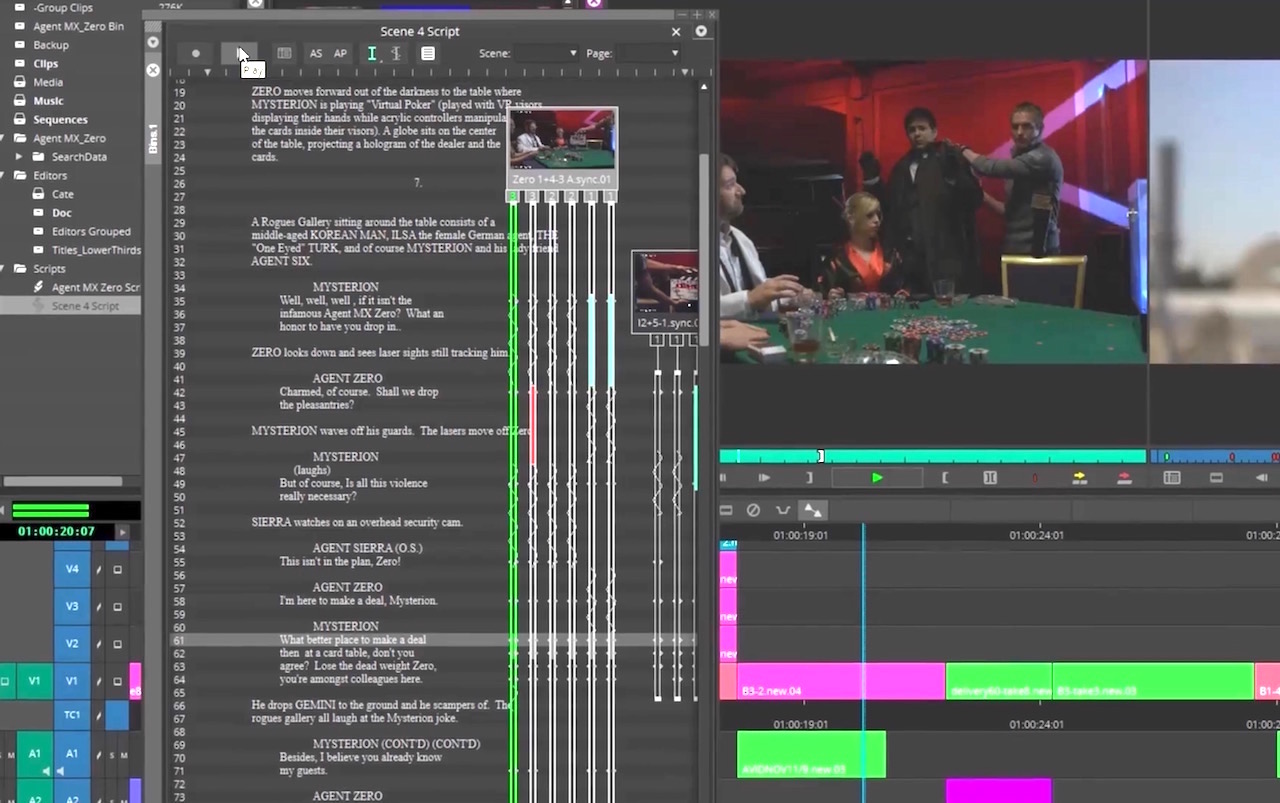Select the green I-beam text cursor tool

click(372, 53)
